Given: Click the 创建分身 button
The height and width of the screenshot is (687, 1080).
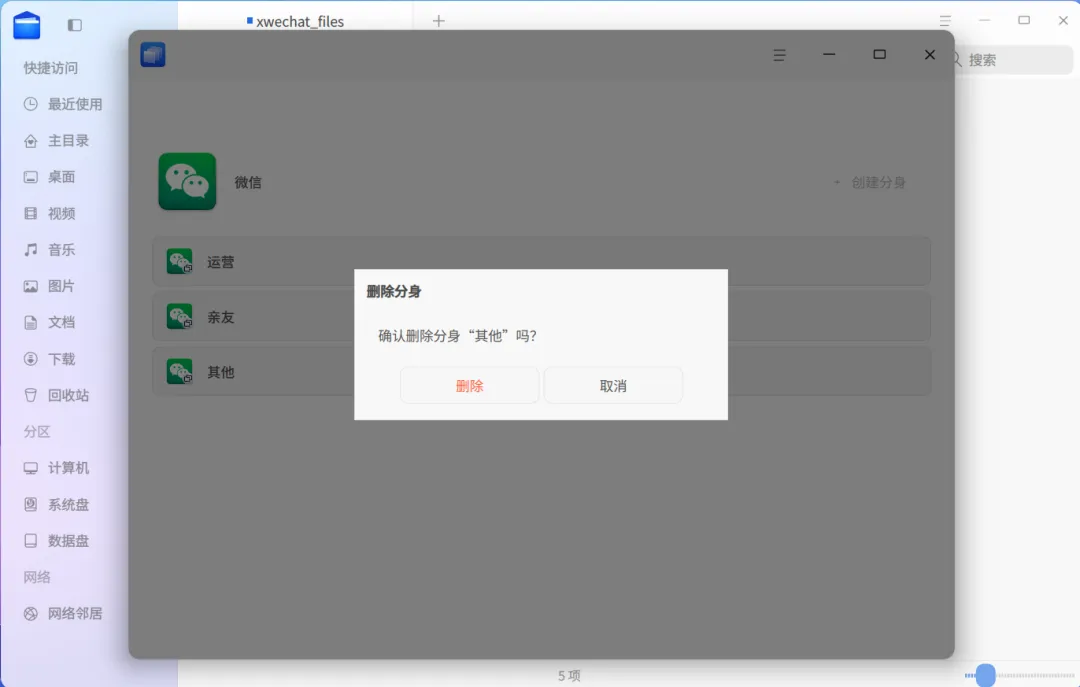Looking at the screenshot, I should [871, 183].
